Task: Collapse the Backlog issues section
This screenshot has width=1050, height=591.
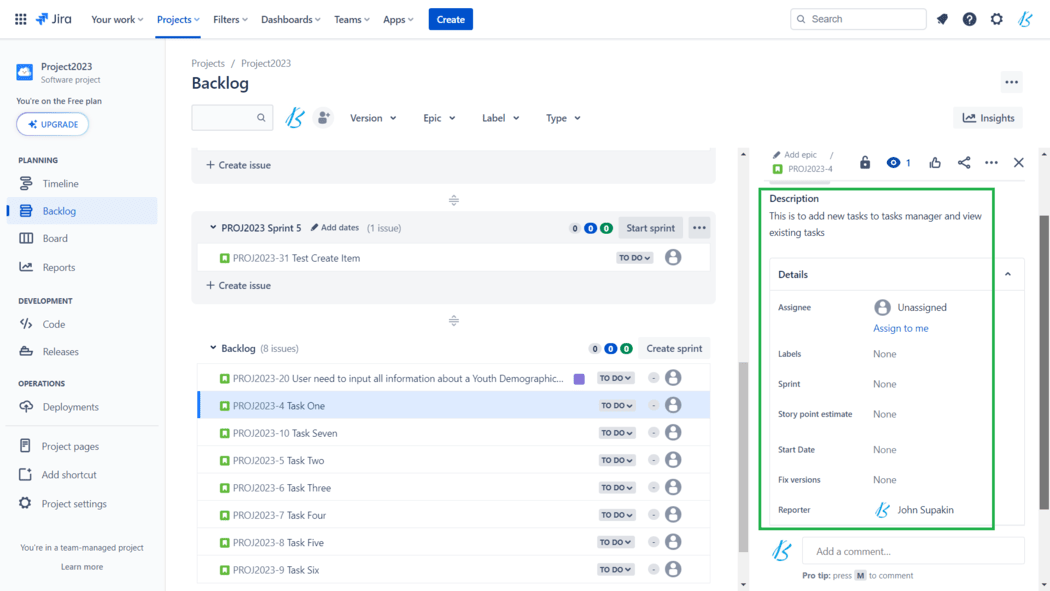Action: coord(213,348)
